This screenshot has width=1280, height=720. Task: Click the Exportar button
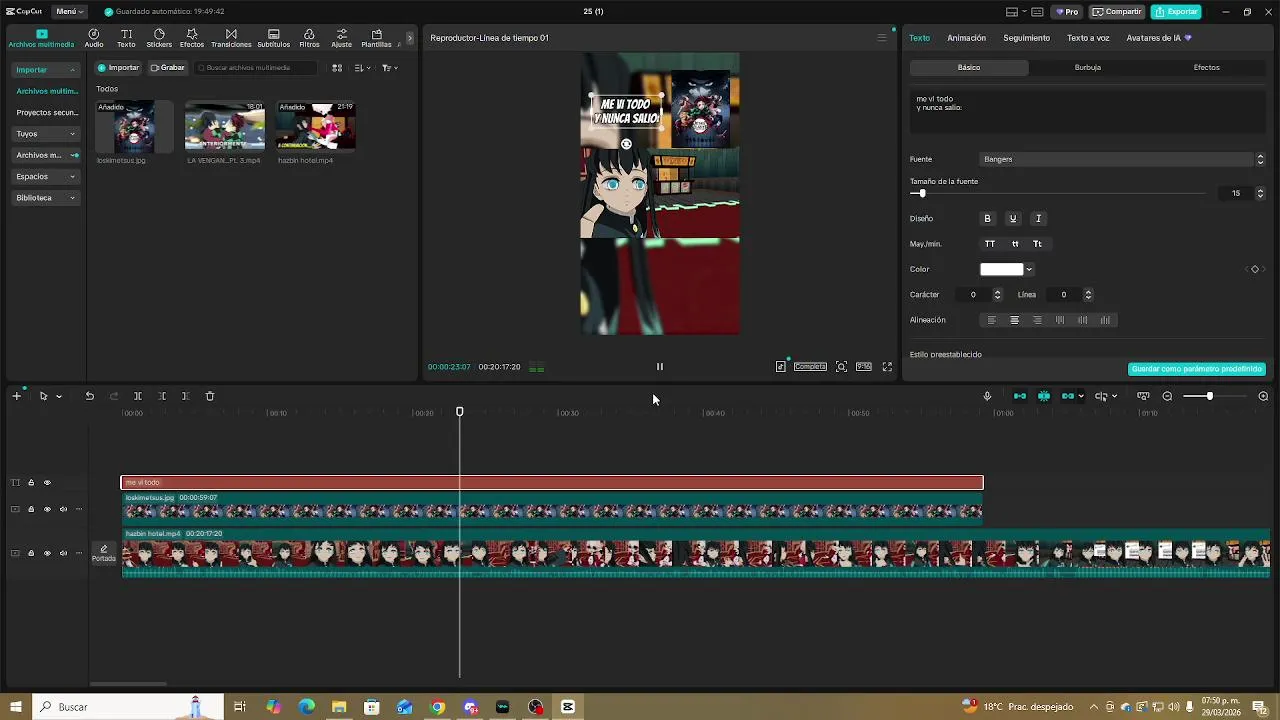[x=1176, y=12]
